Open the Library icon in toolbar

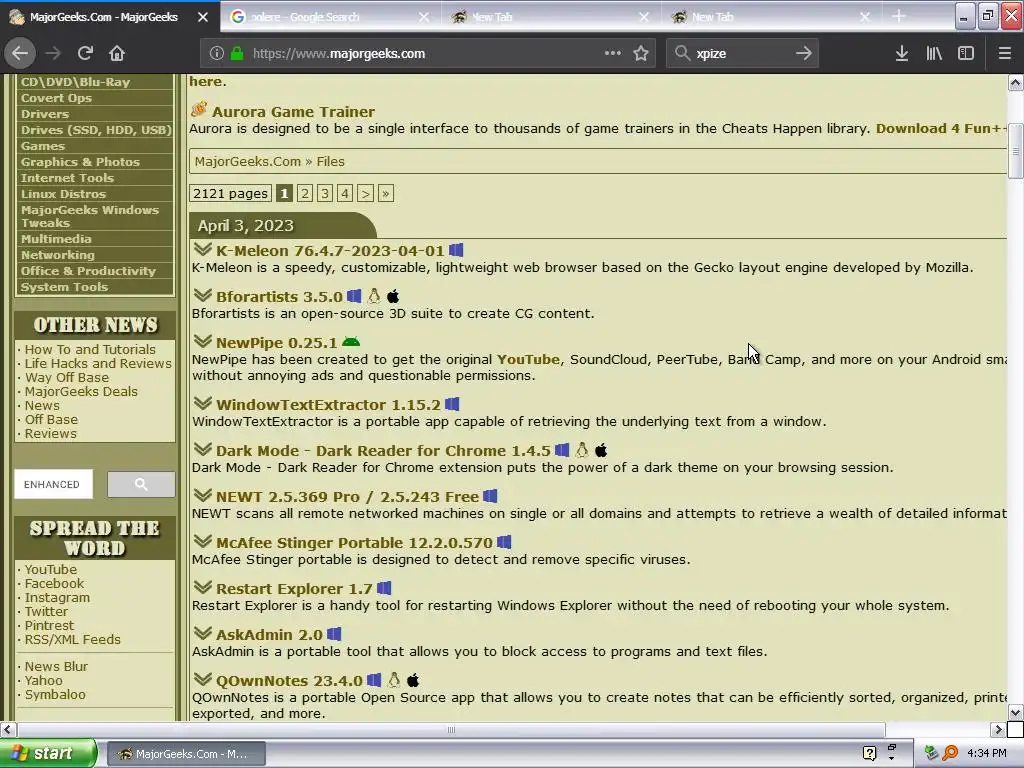(x=934, y=54)
